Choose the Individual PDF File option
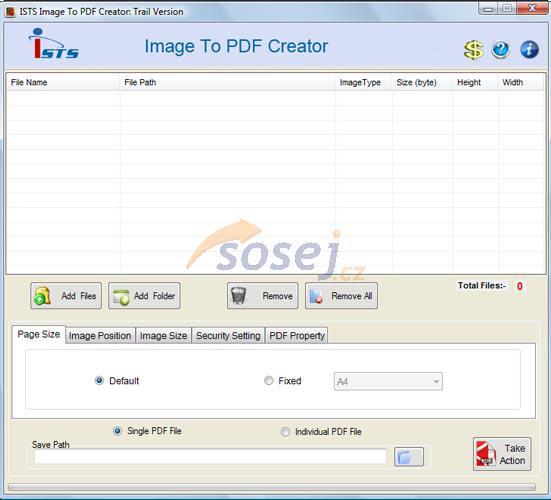 click(x=285, y=431)
